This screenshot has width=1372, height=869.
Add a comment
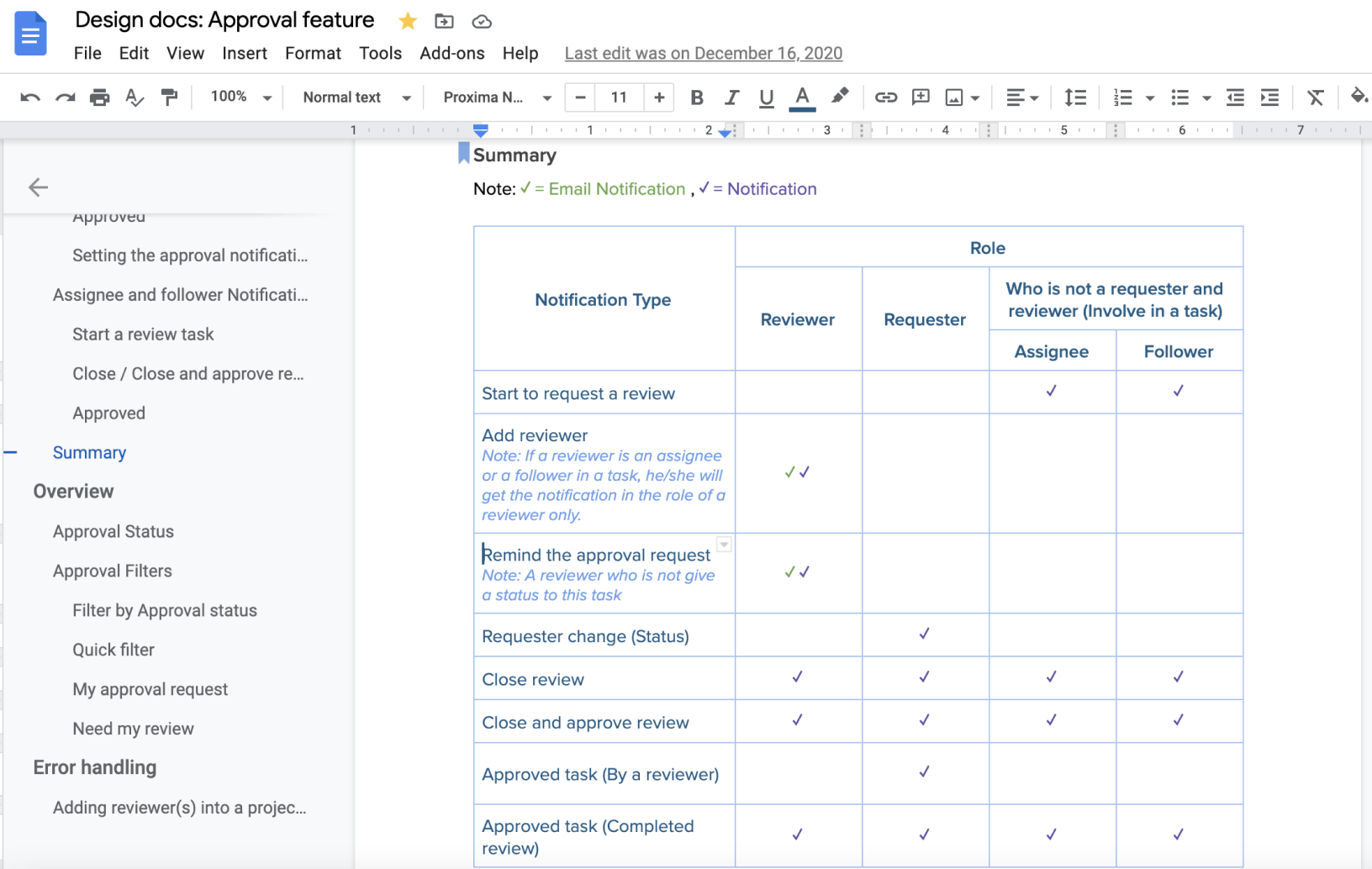point(921,97)
